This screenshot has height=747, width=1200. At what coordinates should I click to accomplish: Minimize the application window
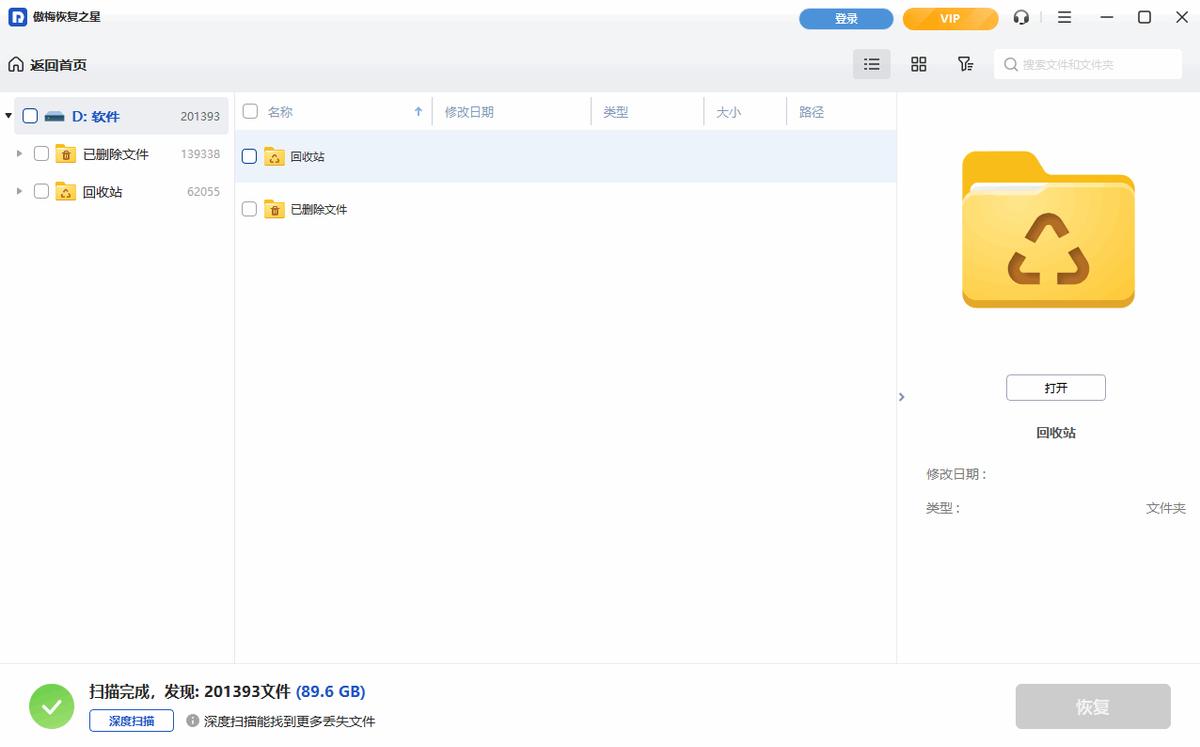pos(1106,18)
